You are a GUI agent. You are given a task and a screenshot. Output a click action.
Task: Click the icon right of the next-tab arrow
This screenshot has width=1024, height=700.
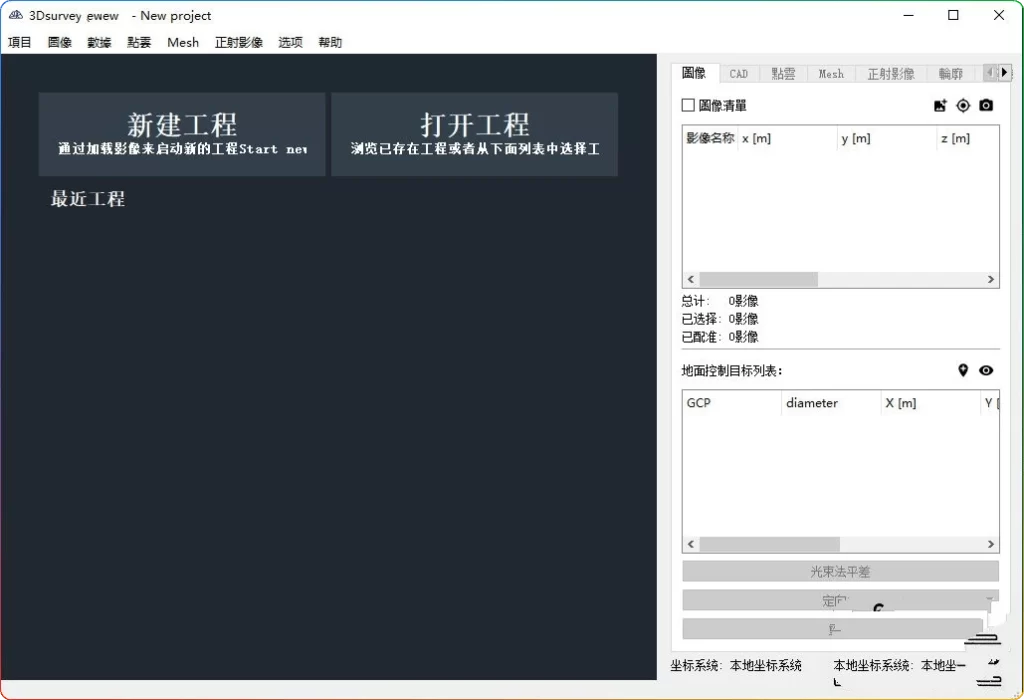pyautogui.click(x=1014, y=72)
